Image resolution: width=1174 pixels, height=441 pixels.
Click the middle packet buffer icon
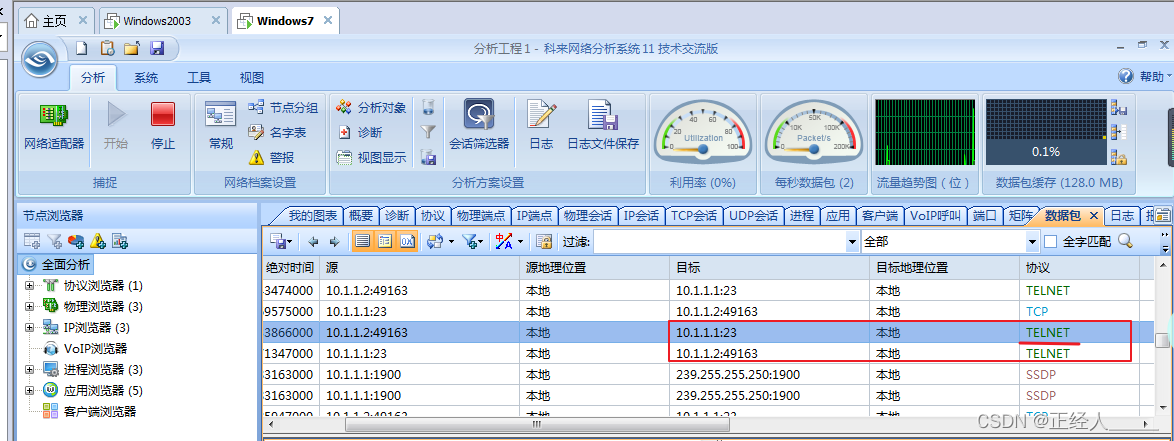pyautogui.click(x=1119, y=133)
